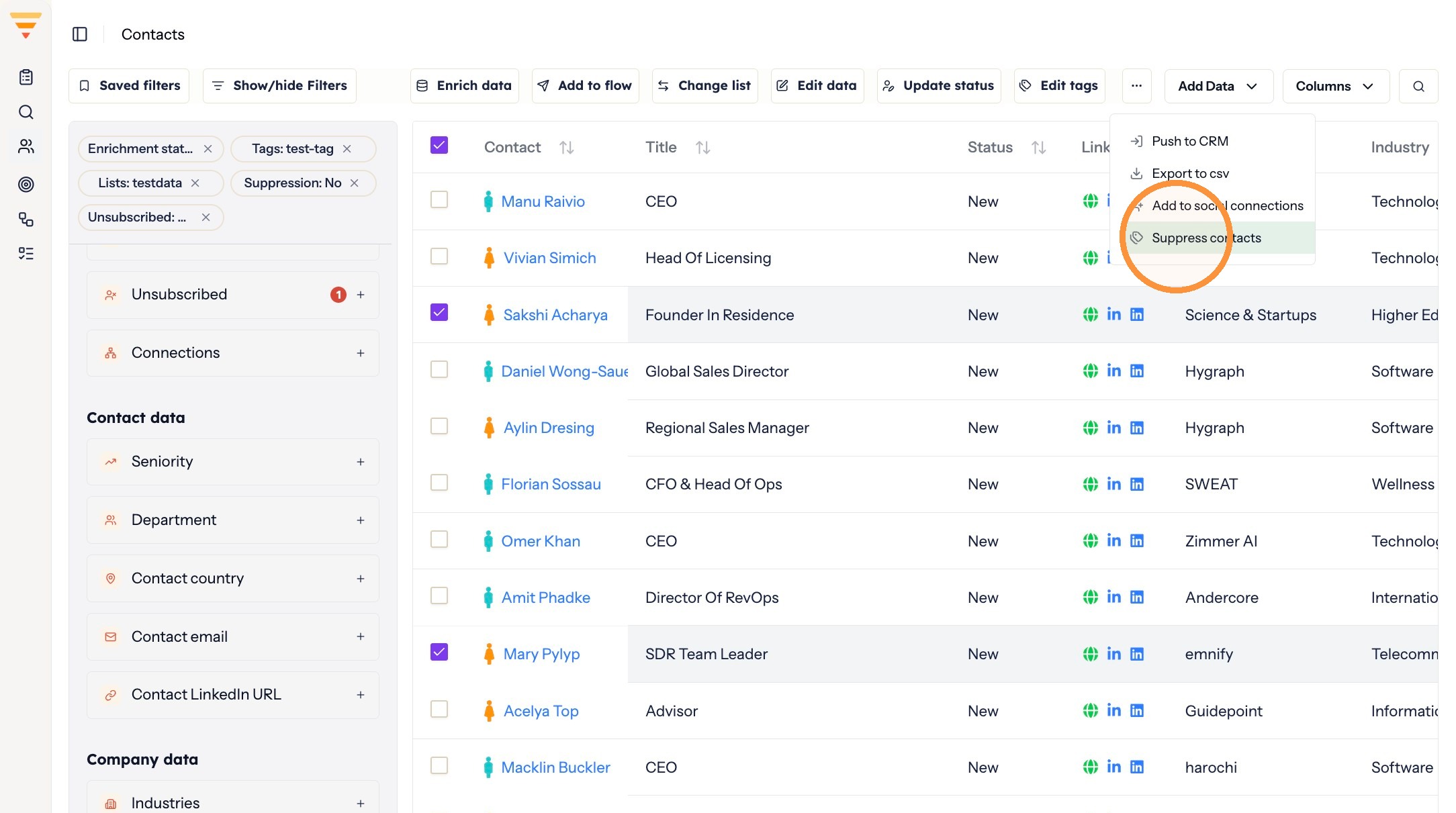Click the Saved filters button
The height and width of the screenshot is (813, 1456).
(x=129, y=86)
